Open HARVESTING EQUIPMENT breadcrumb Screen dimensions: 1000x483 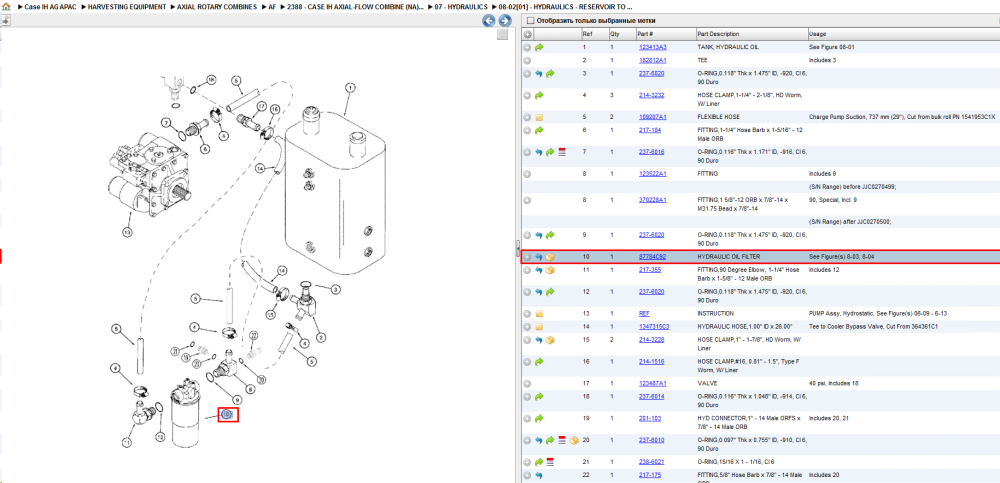pos(127,6)
